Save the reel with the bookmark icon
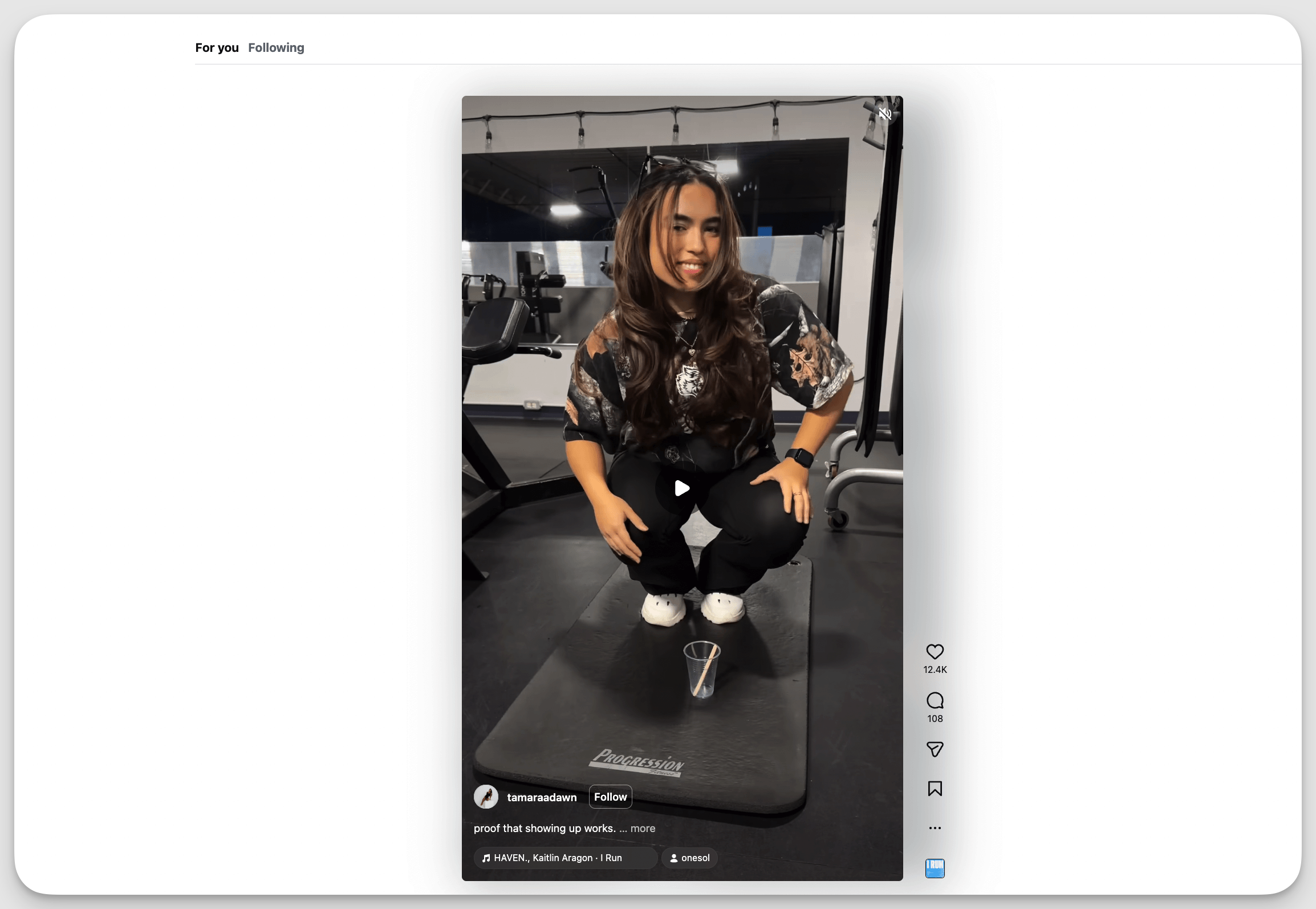The height and width of the screenshot is (909, 1316). point(935,788)
